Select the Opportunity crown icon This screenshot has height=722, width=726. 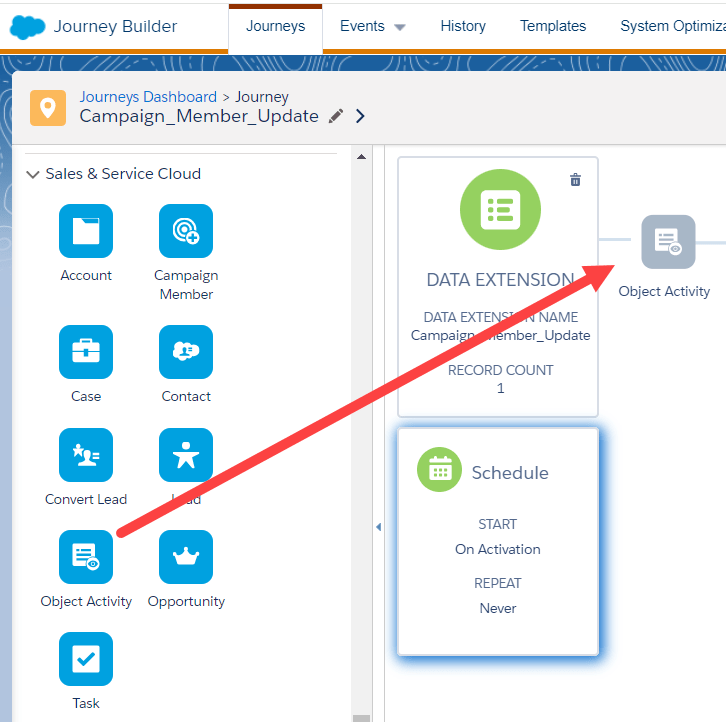click(186, 557)
